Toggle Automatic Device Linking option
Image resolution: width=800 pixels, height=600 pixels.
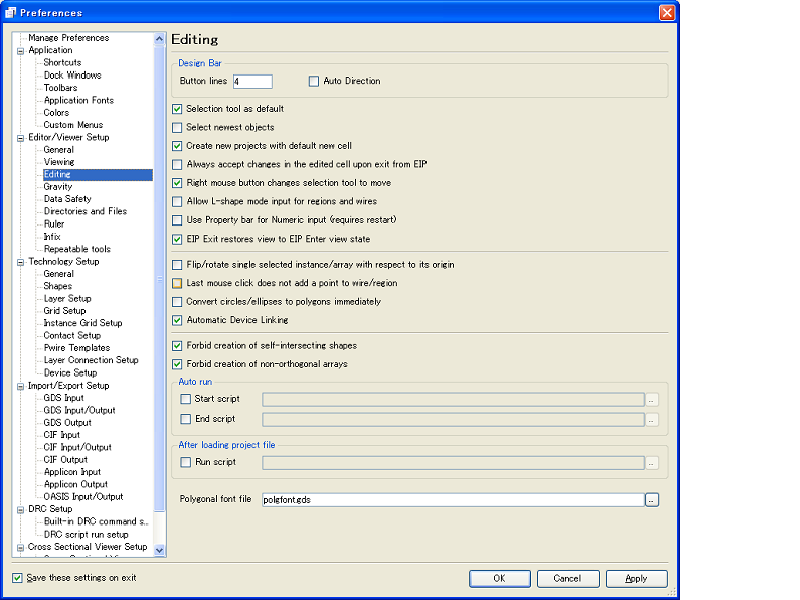[x=178, y=321]
